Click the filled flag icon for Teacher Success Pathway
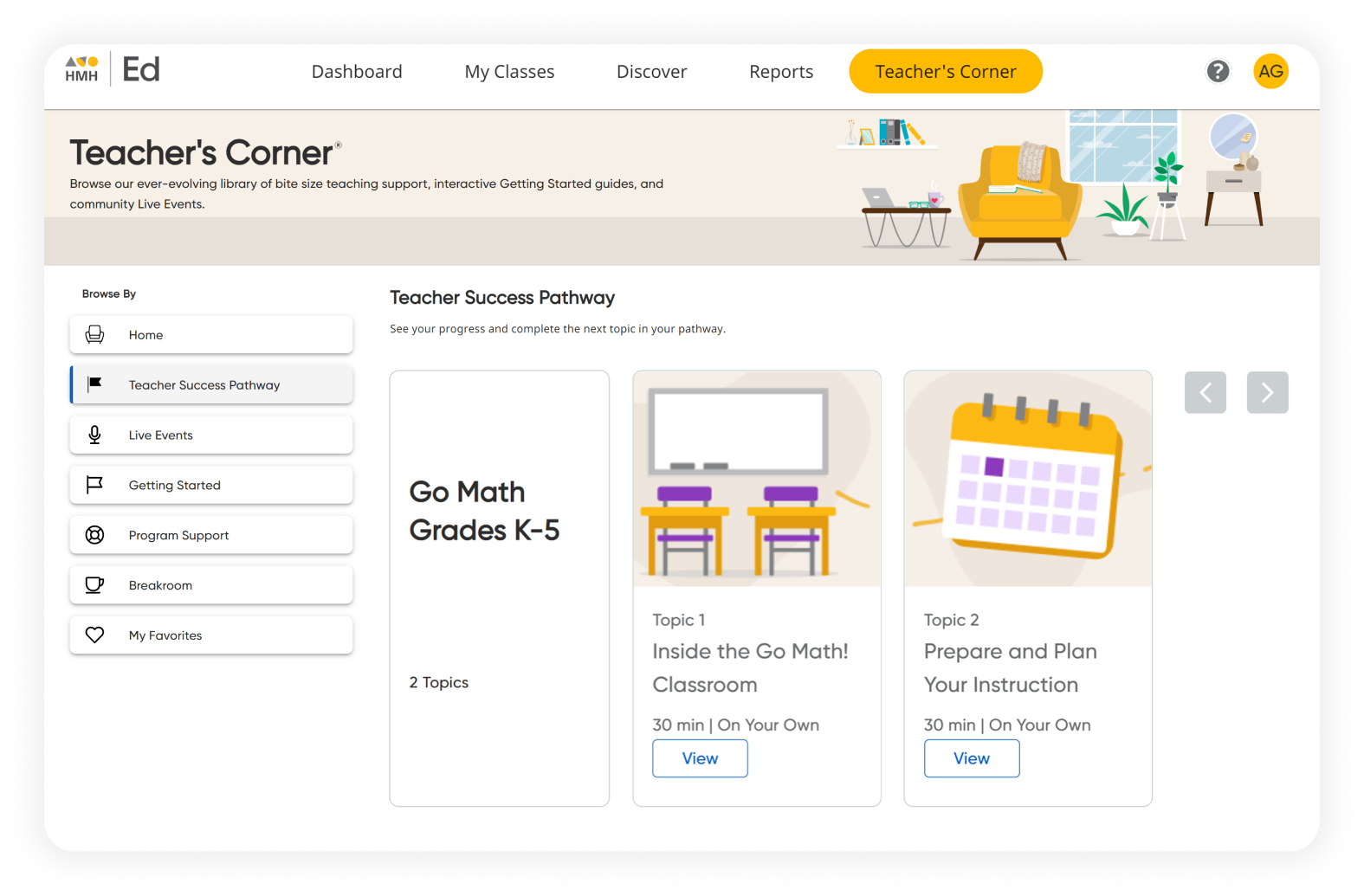The image size is (1364, 896). point(95,384)
